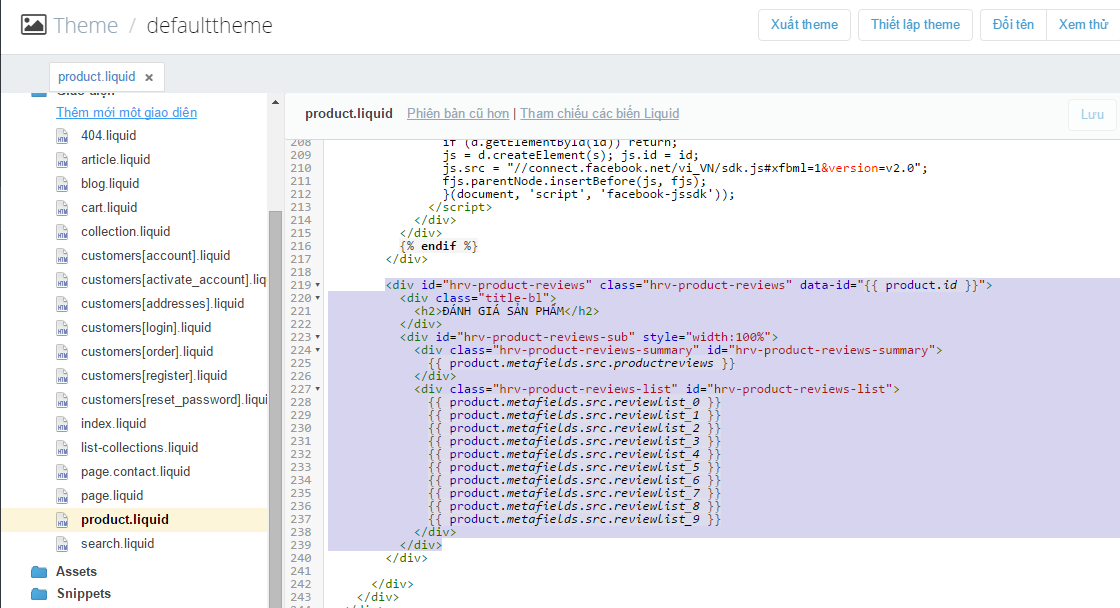This screenshot has height=608, width=1120.
Task: Click the article.liquid file icon
Action: click(x=63, y=160)
